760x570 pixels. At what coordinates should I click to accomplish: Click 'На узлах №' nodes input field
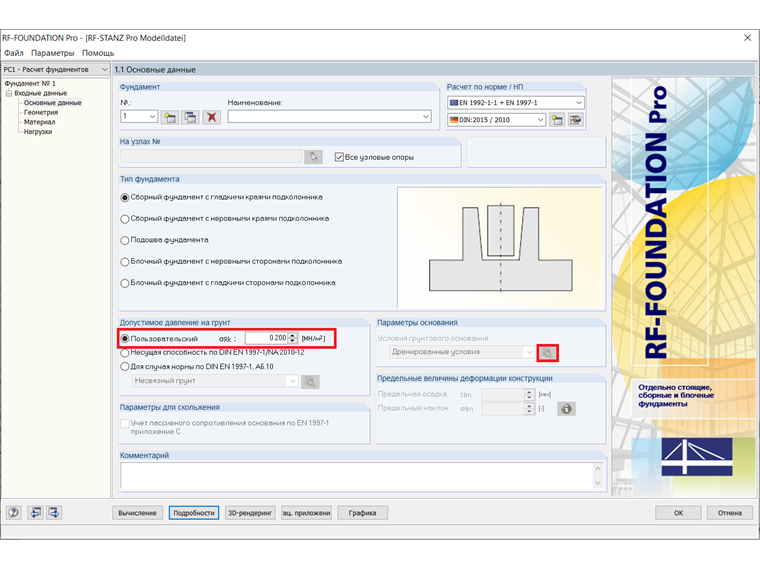211,156
